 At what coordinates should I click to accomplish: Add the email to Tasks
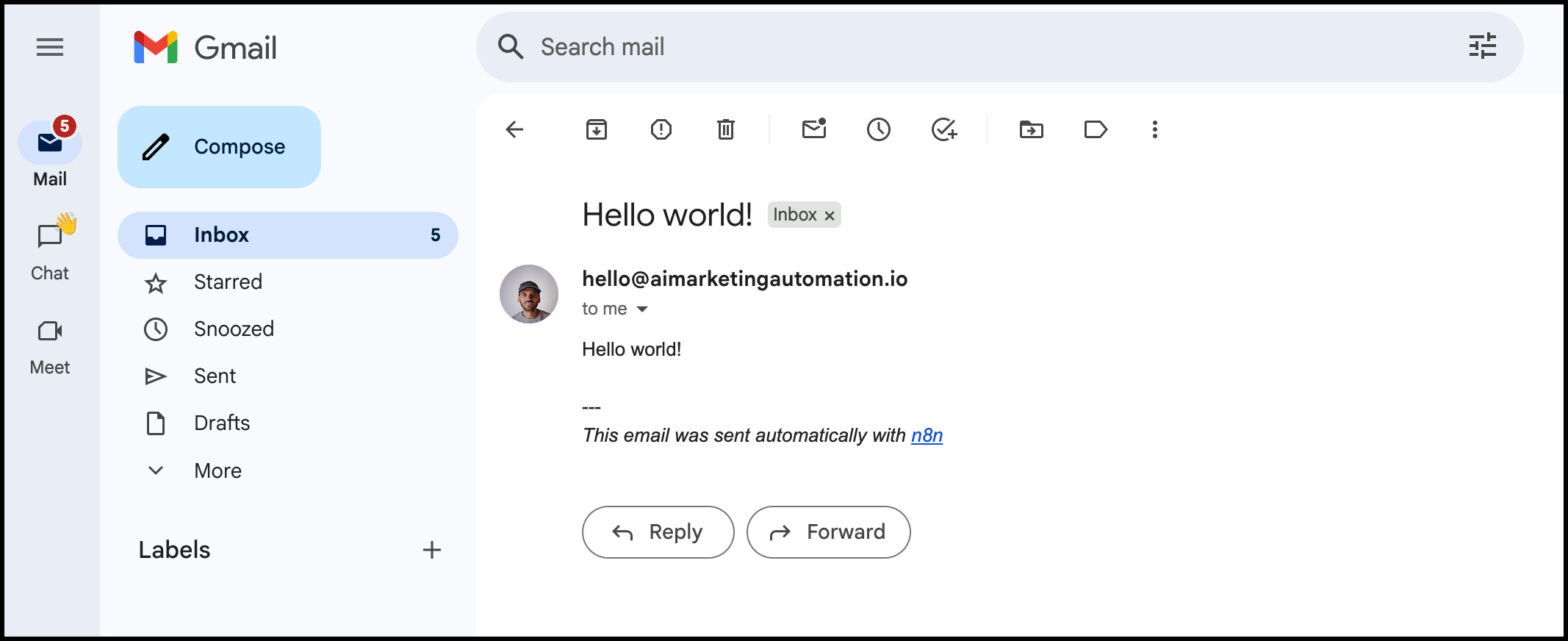[x=943, y=130]
